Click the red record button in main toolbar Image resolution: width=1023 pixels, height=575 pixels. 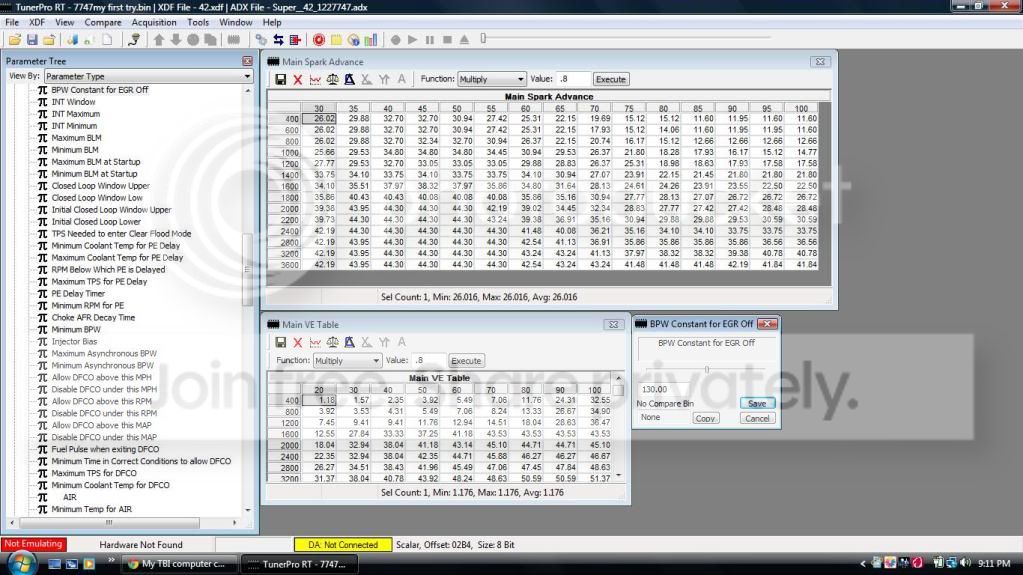[x=318, y=40]
